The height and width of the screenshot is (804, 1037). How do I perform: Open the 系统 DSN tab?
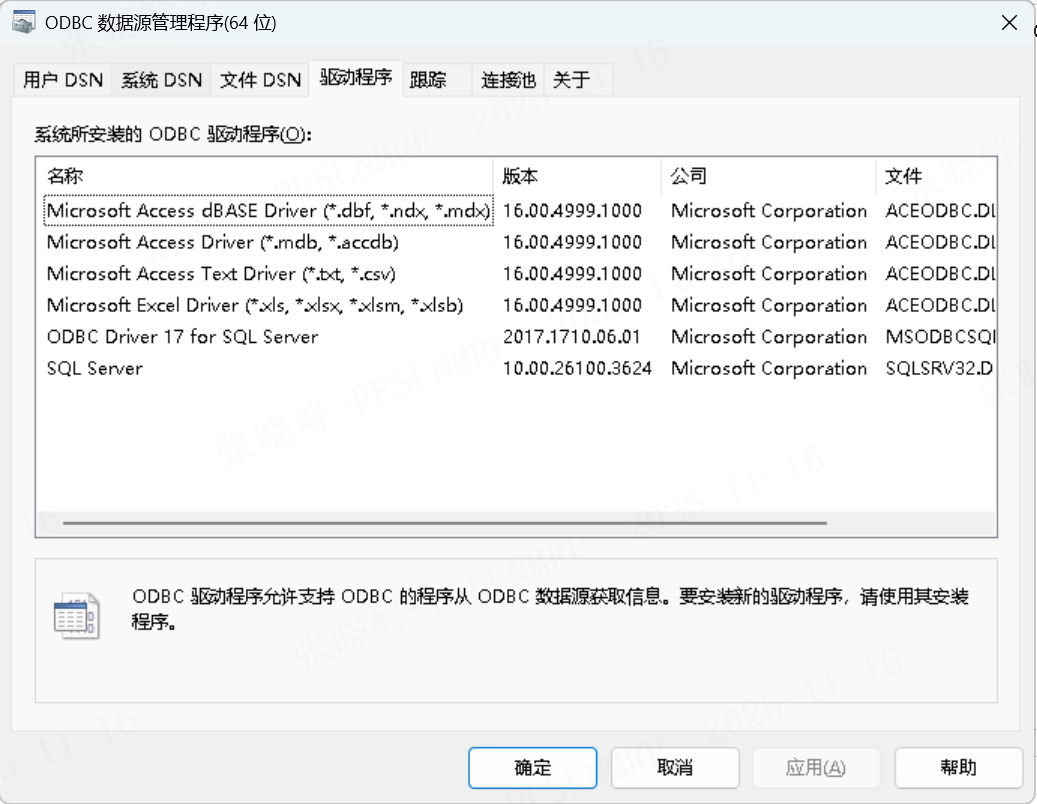tap(161, 80)
